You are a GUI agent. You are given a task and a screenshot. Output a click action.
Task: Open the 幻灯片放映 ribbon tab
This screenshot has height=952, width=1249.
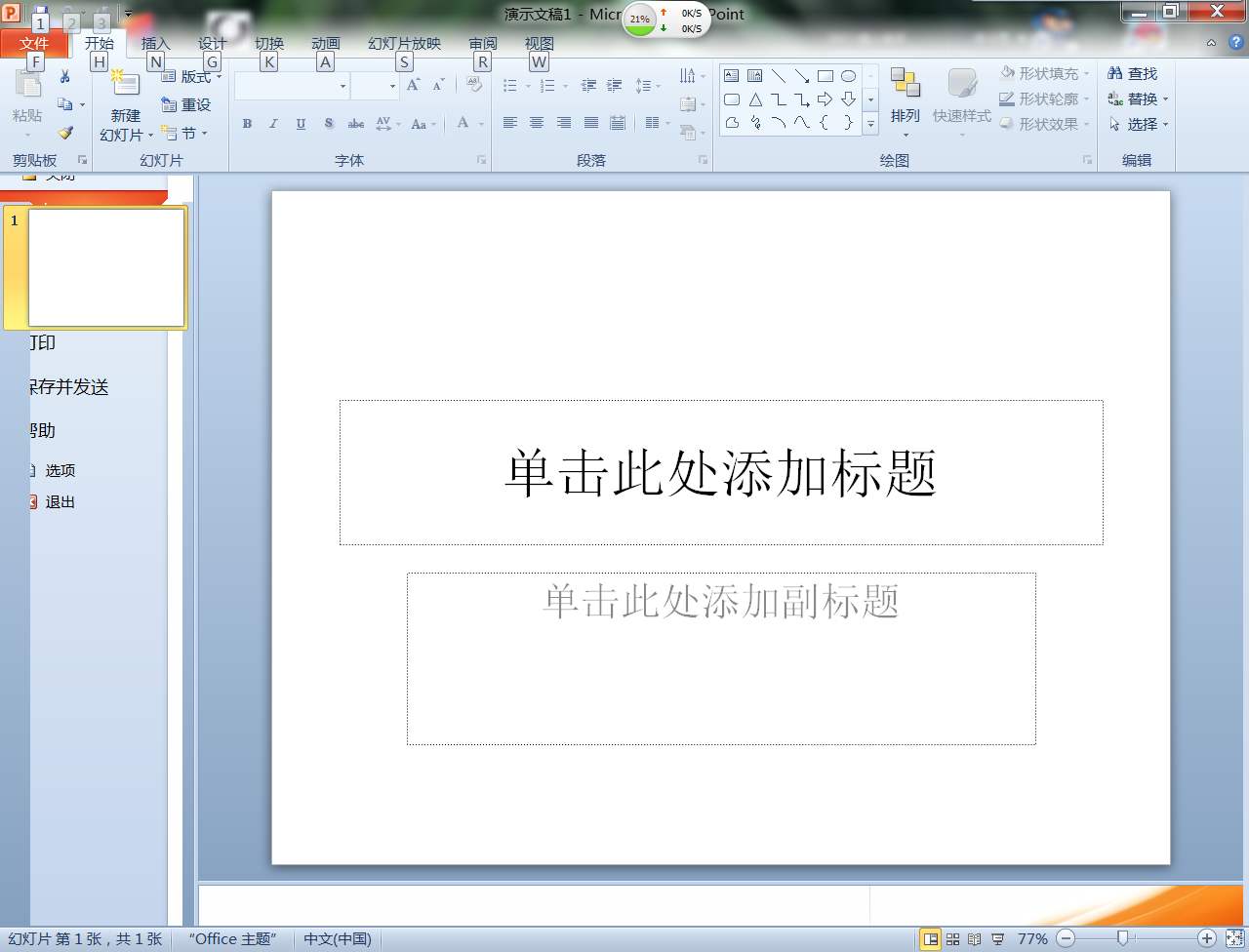point(403,44)
